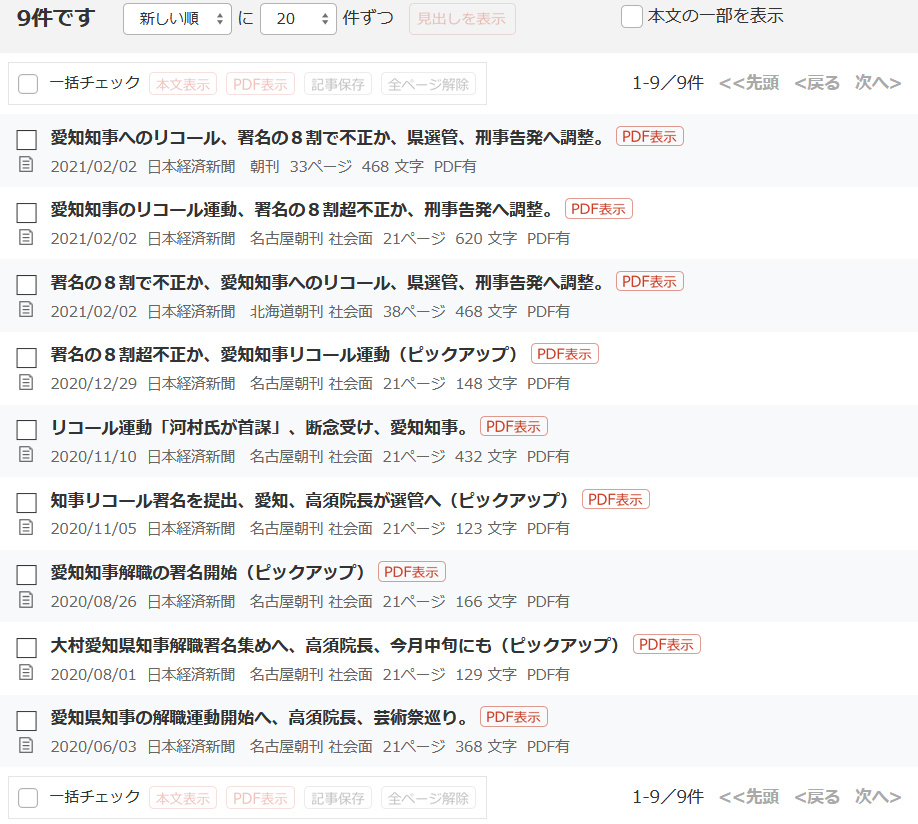
Task: Click <<先頭 in the bottom pagination
Action: (748, 797)
